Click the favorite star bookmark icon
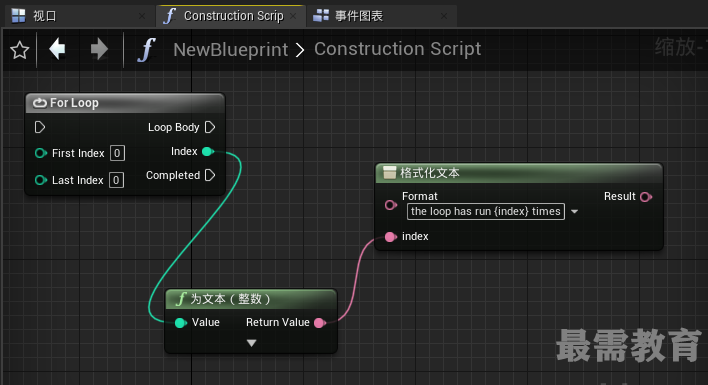 19,50
